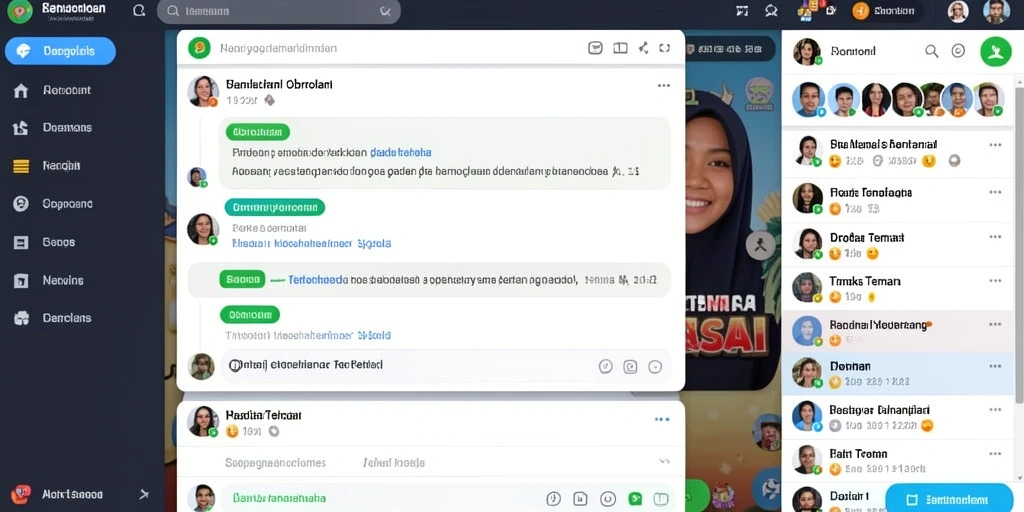Click the blue Saritinooalant button at bottom right
Screen dimensions: 1024x512
coord(949,500)
